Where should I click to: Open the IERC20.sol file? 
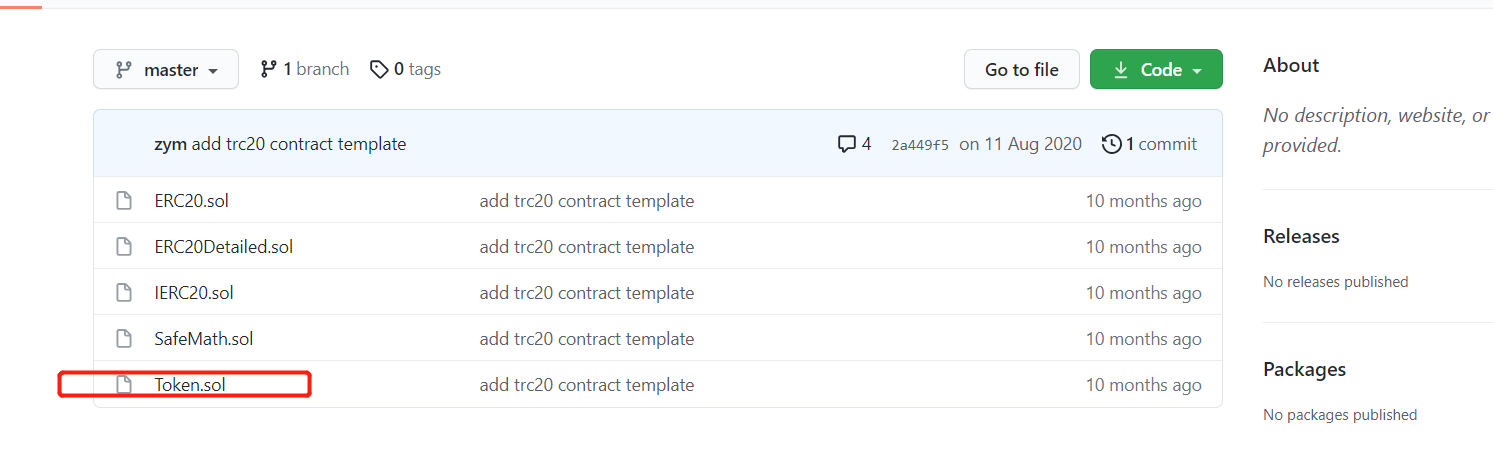pyautogui.click(x=194, y=292)
